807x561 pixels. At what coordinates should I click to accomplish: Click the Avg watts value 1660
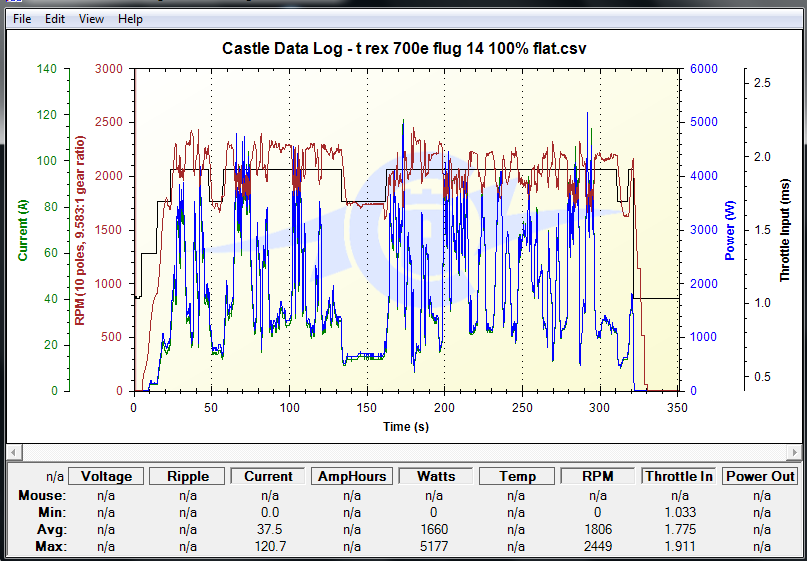click(434, 529)
